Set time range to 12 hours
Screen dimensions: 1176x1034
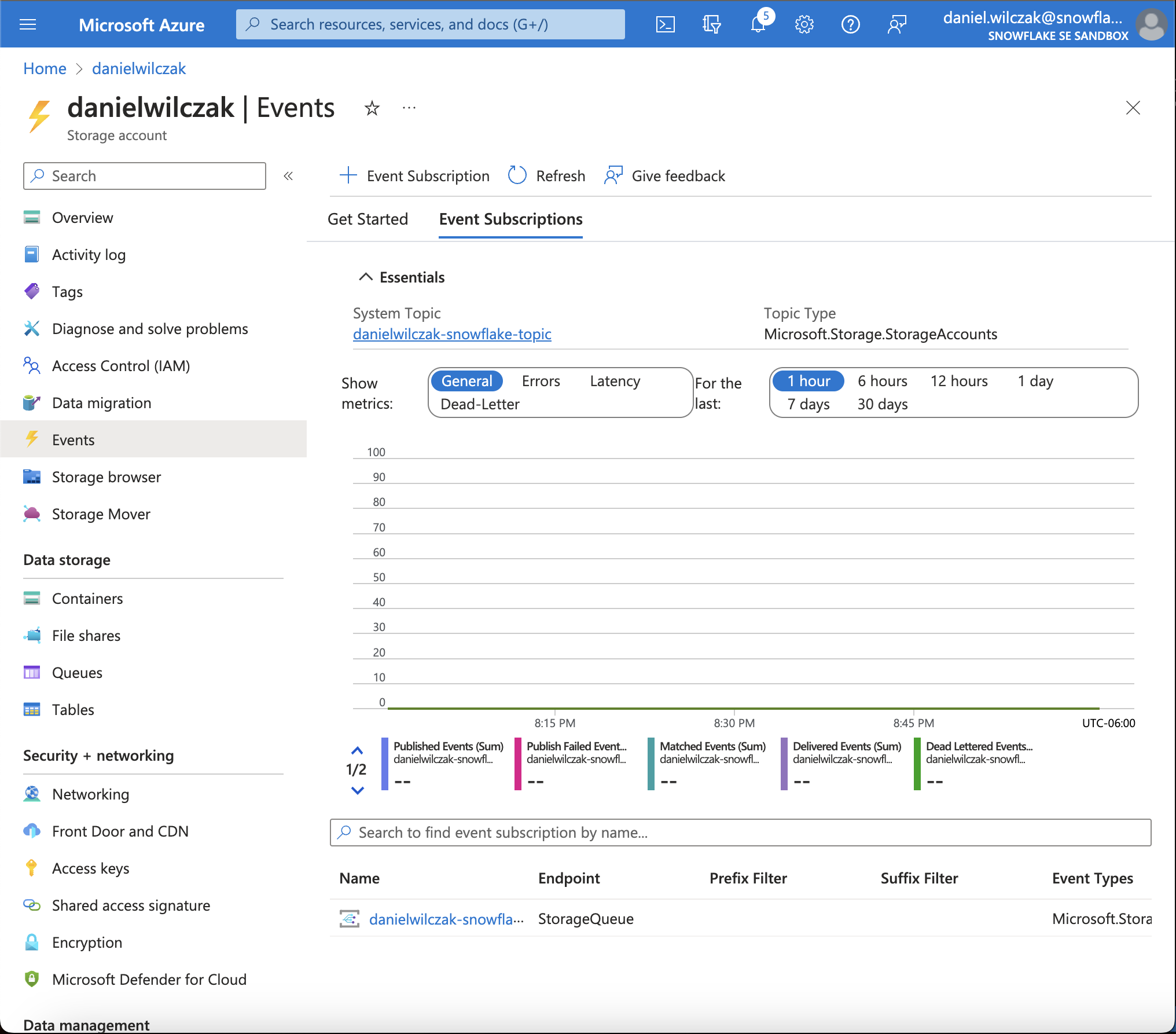click(x=959, y=381)
